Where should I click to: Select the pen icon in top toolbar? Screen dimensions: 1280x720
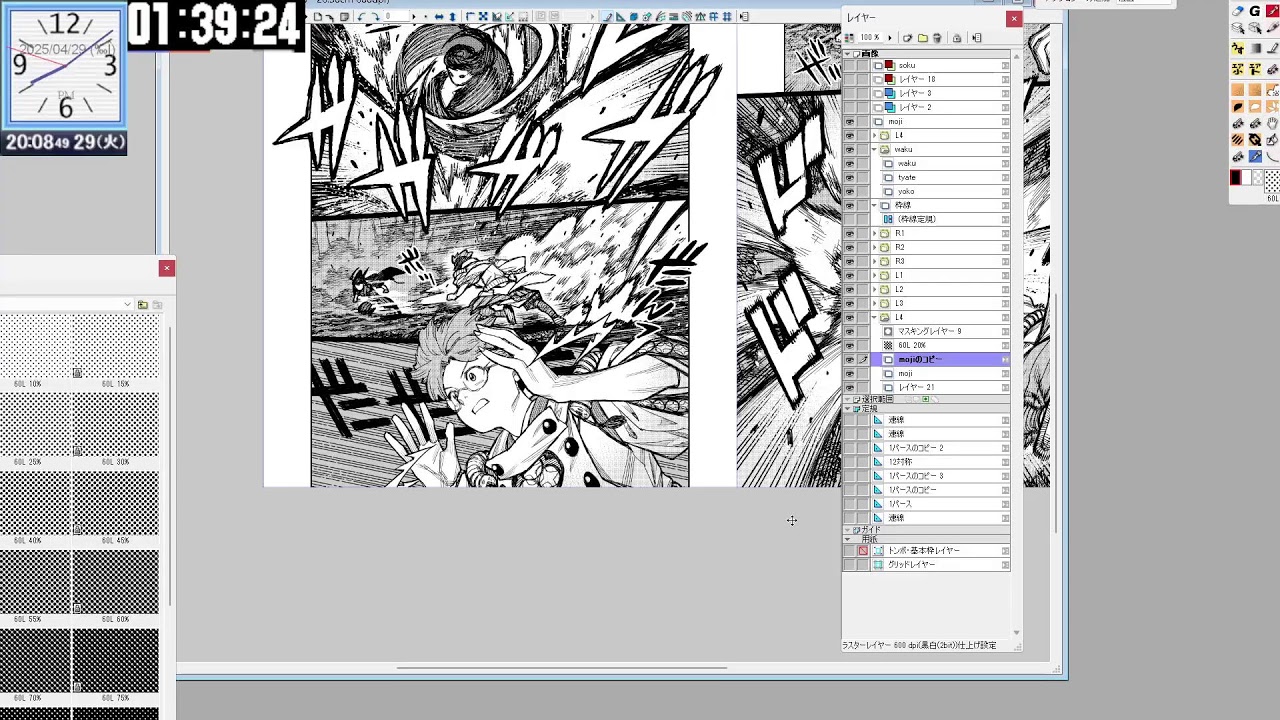tap(607, 17)
